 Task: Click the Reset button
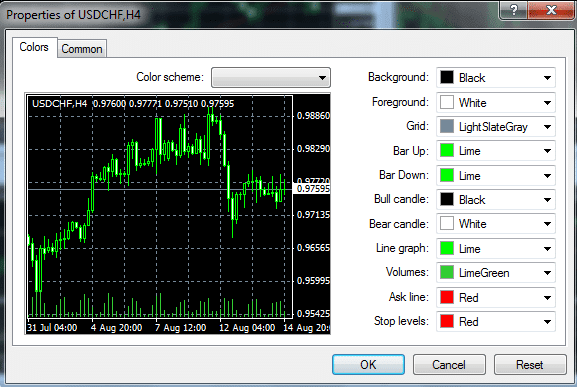pos(530,365)
